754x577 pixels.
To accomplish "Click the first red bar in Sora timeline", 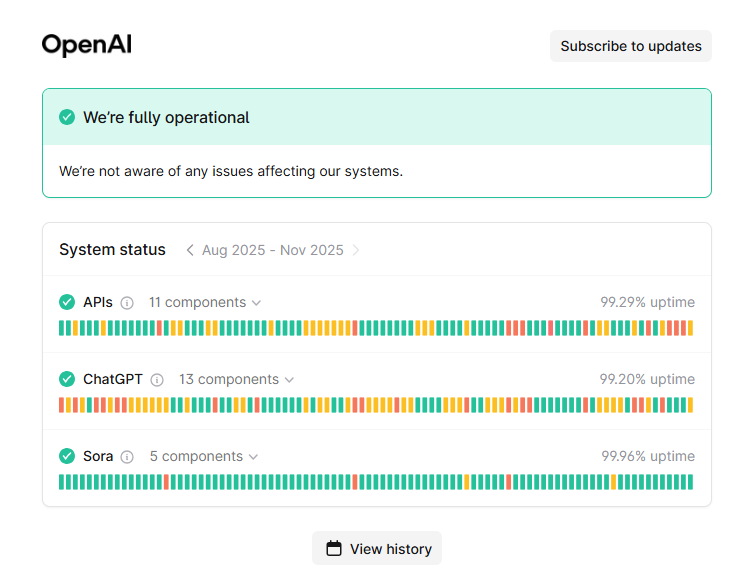I will [166, 482].
